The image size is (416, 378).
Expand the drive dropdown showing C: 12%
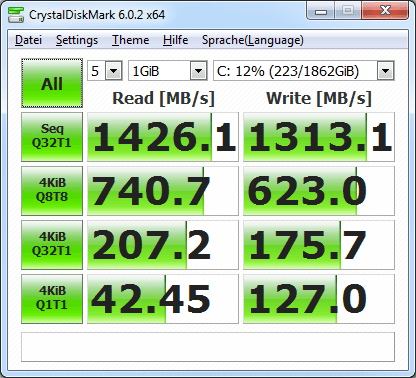tap(386, 71)
